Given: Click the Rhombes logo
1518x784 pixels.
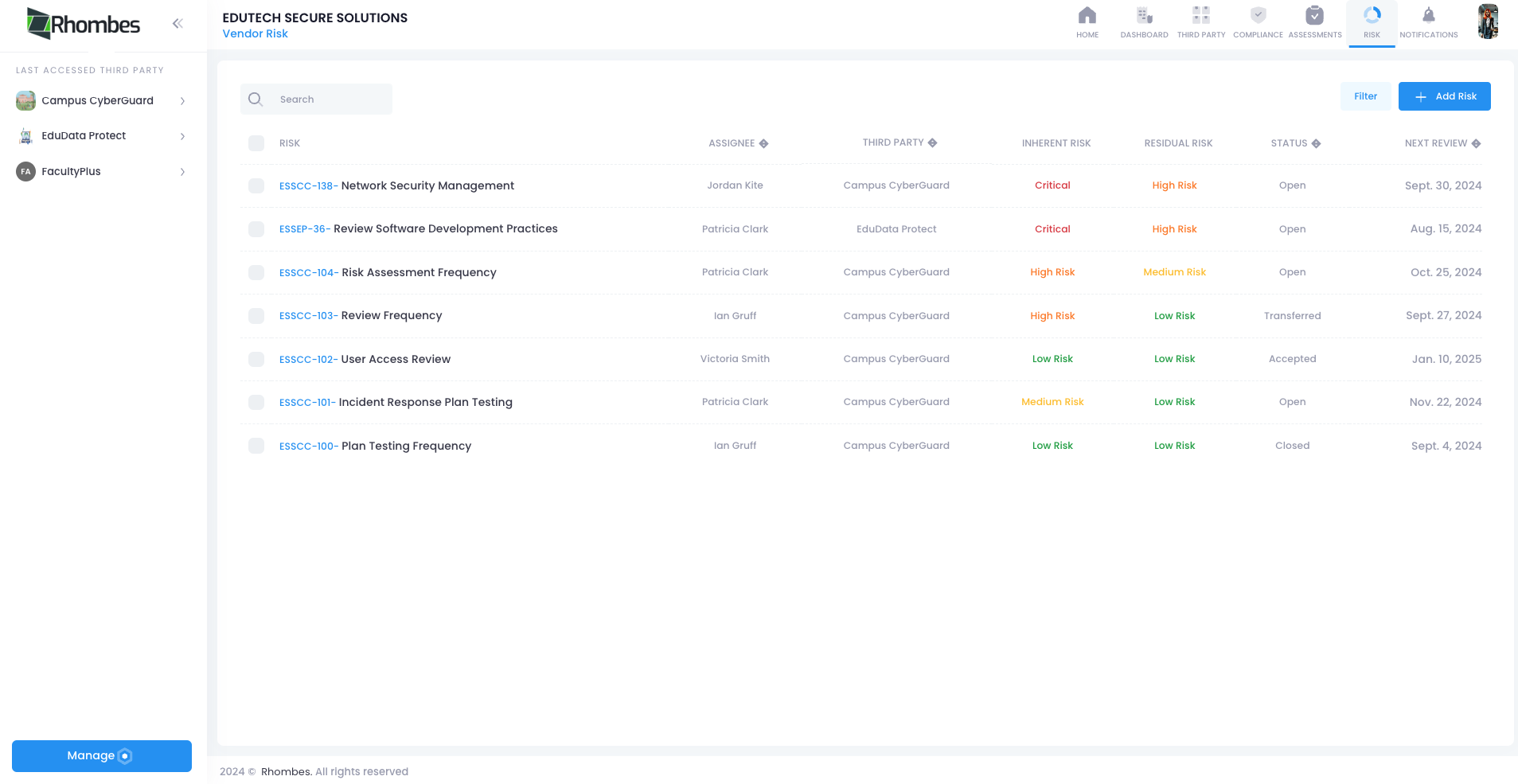Looking at the screenshot, I should pyautogui.click(x=84, y=24).
